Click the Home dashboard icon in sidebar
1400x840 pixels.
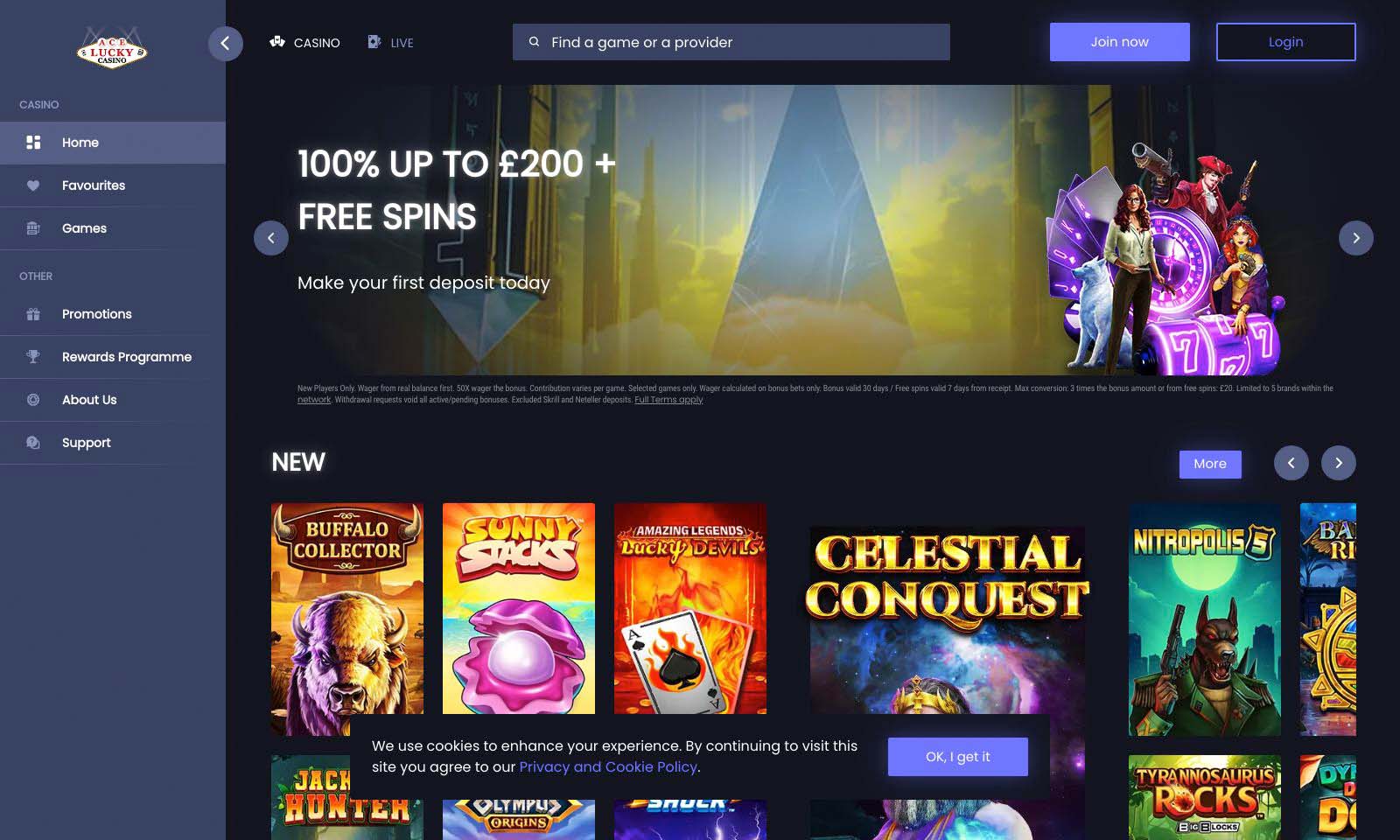coord(33,142)
